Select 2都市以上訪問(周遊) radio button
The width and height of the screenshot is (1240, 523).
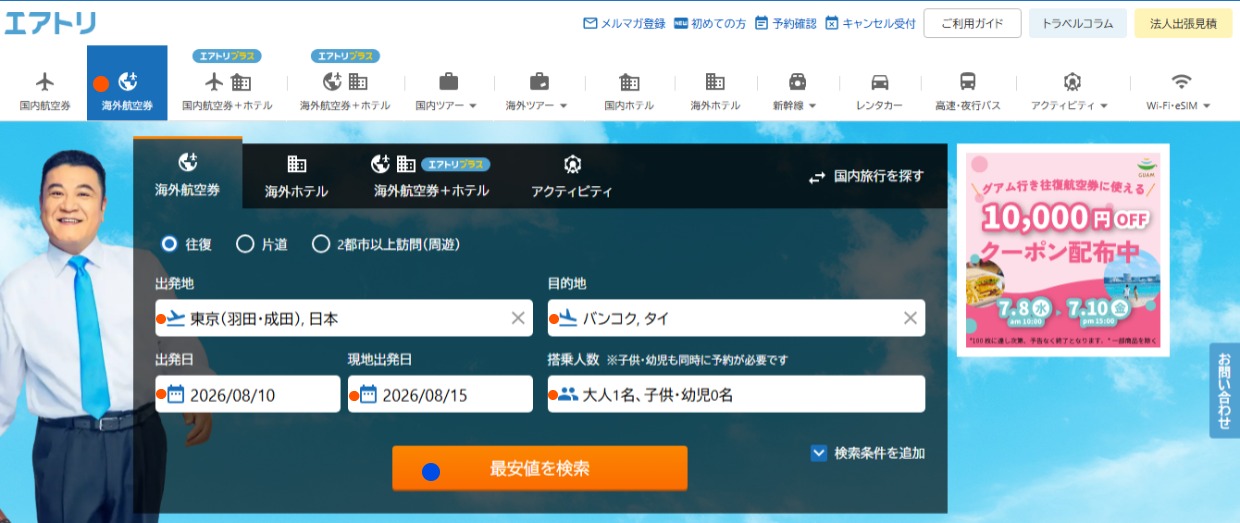(321, 243)
